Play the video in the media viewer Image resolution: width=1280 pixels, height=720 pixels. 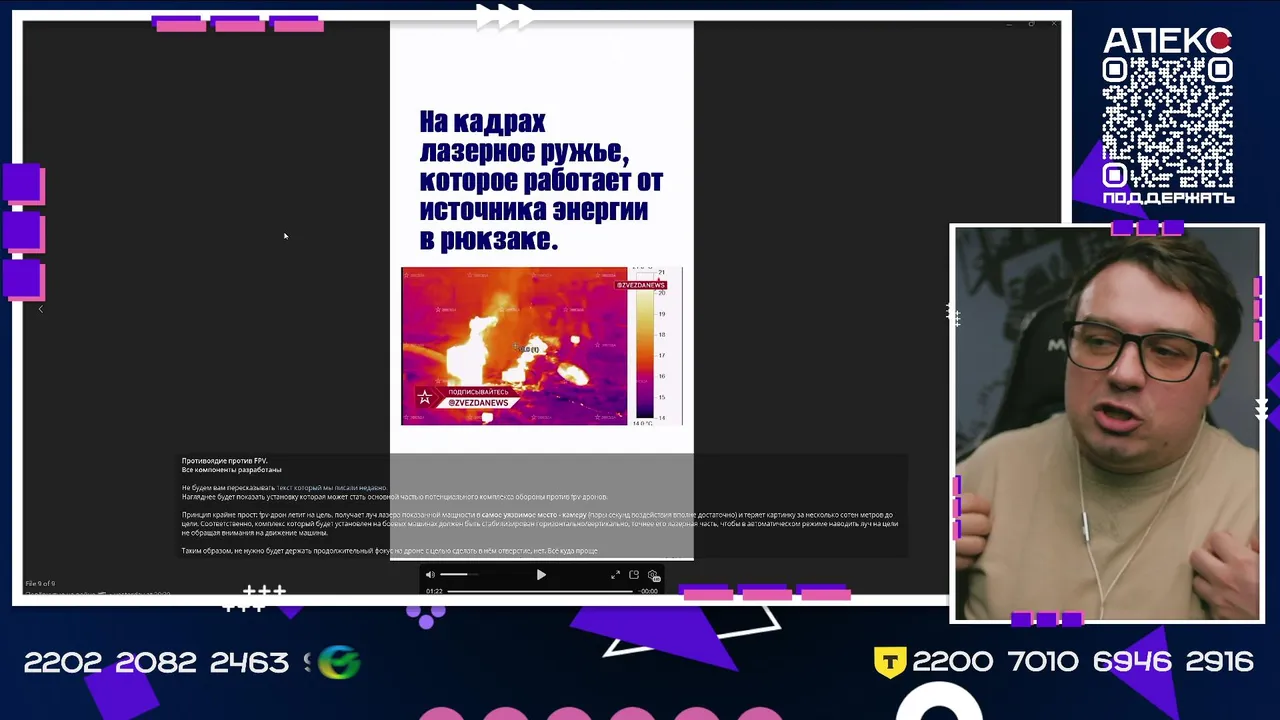click(x=541, y=575)
